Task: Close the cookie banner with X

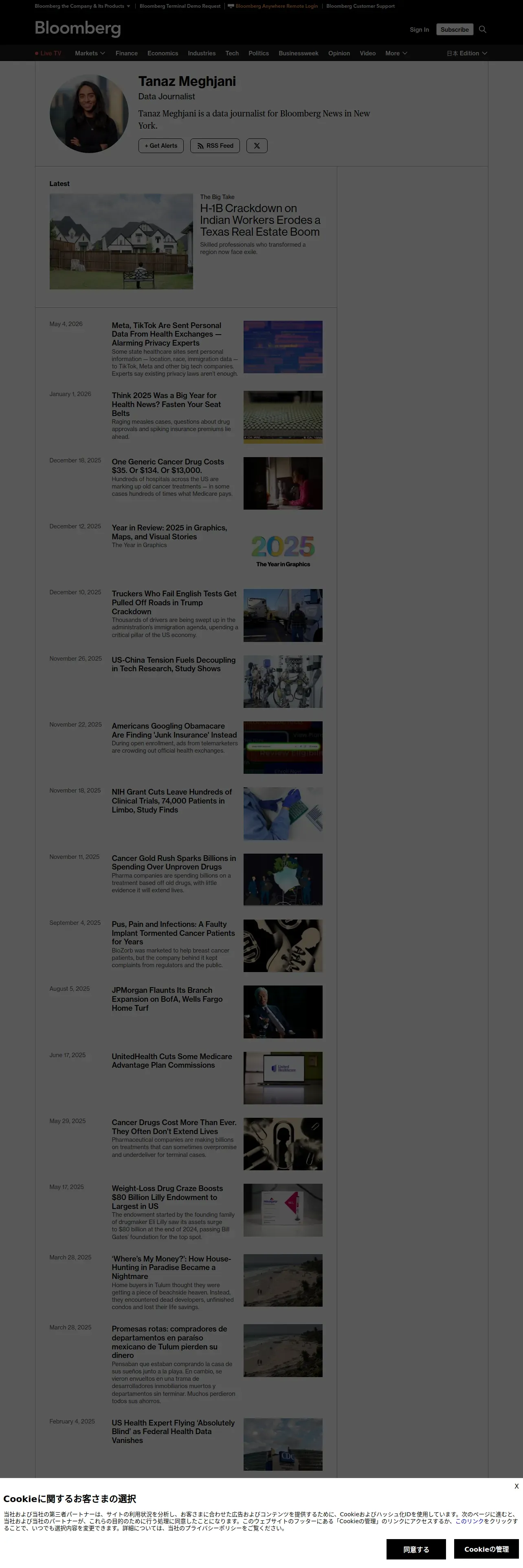Action: point(516,1486)
